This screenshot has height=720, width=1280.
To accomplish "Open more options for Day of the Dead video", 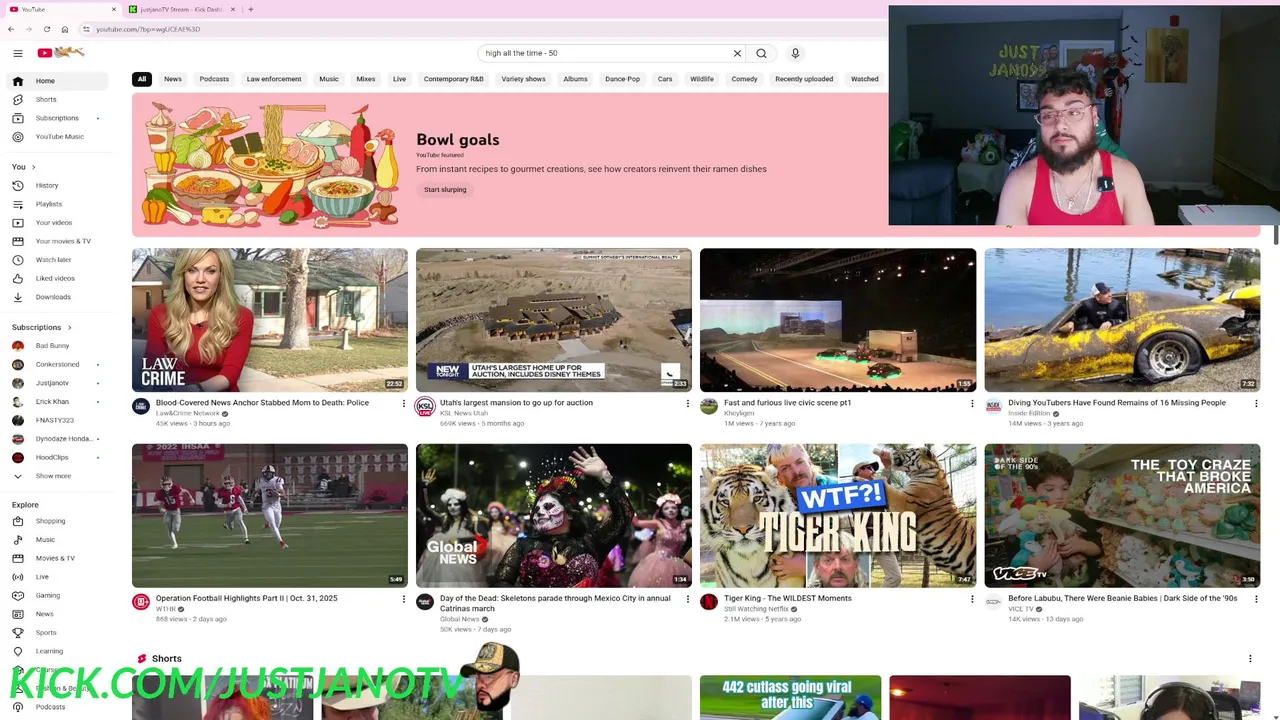I will (x=687, y=599).
